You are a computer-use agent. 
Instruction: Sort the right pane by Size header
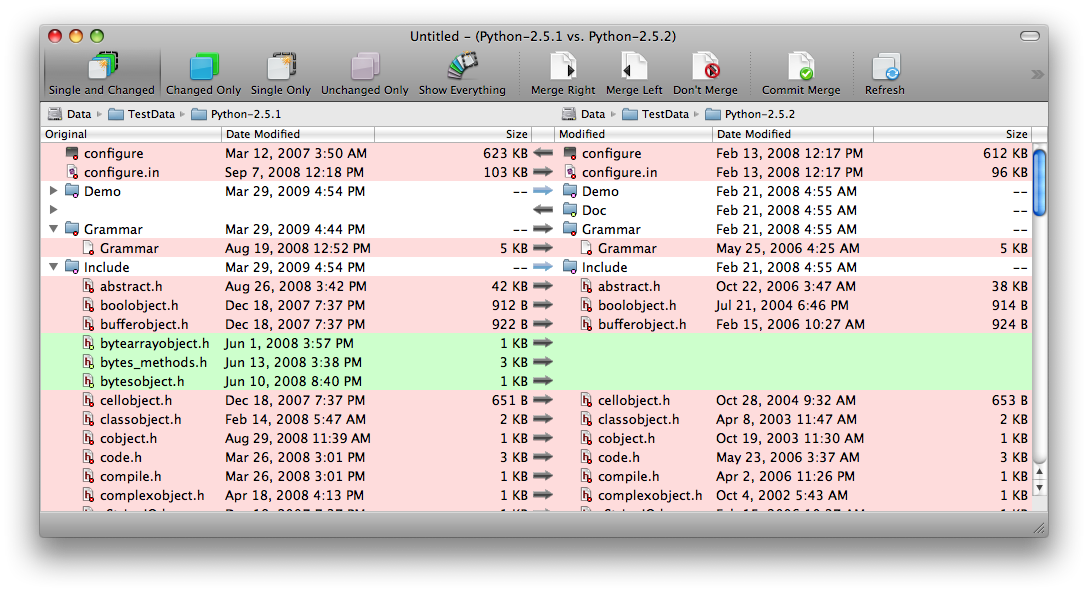pyautogui.click(x=952, y=134)
